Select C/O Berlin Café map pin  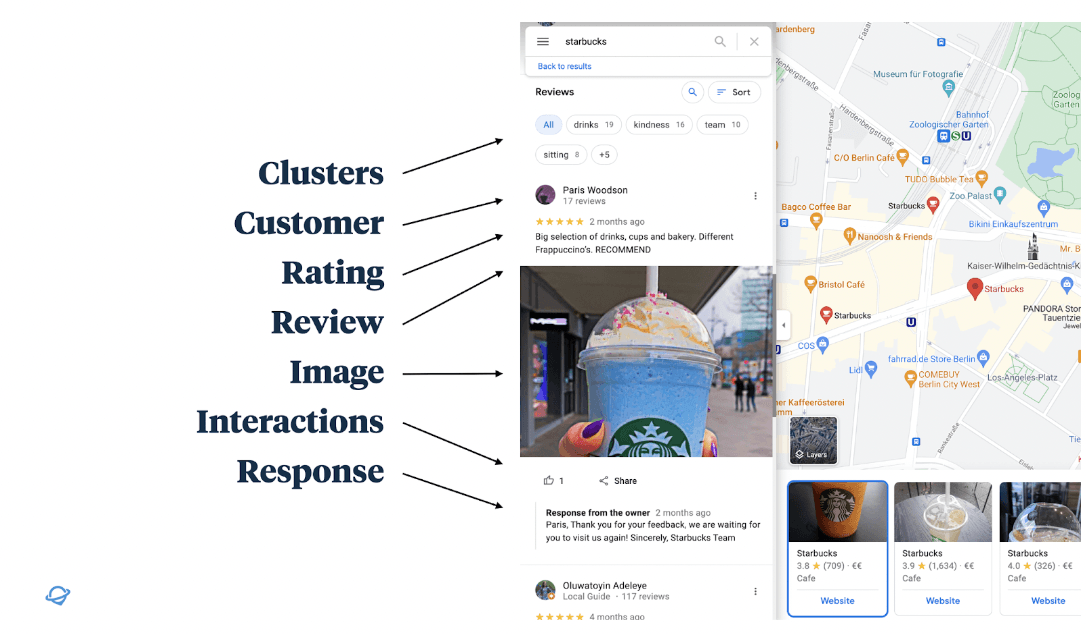(x=902, y=157)
